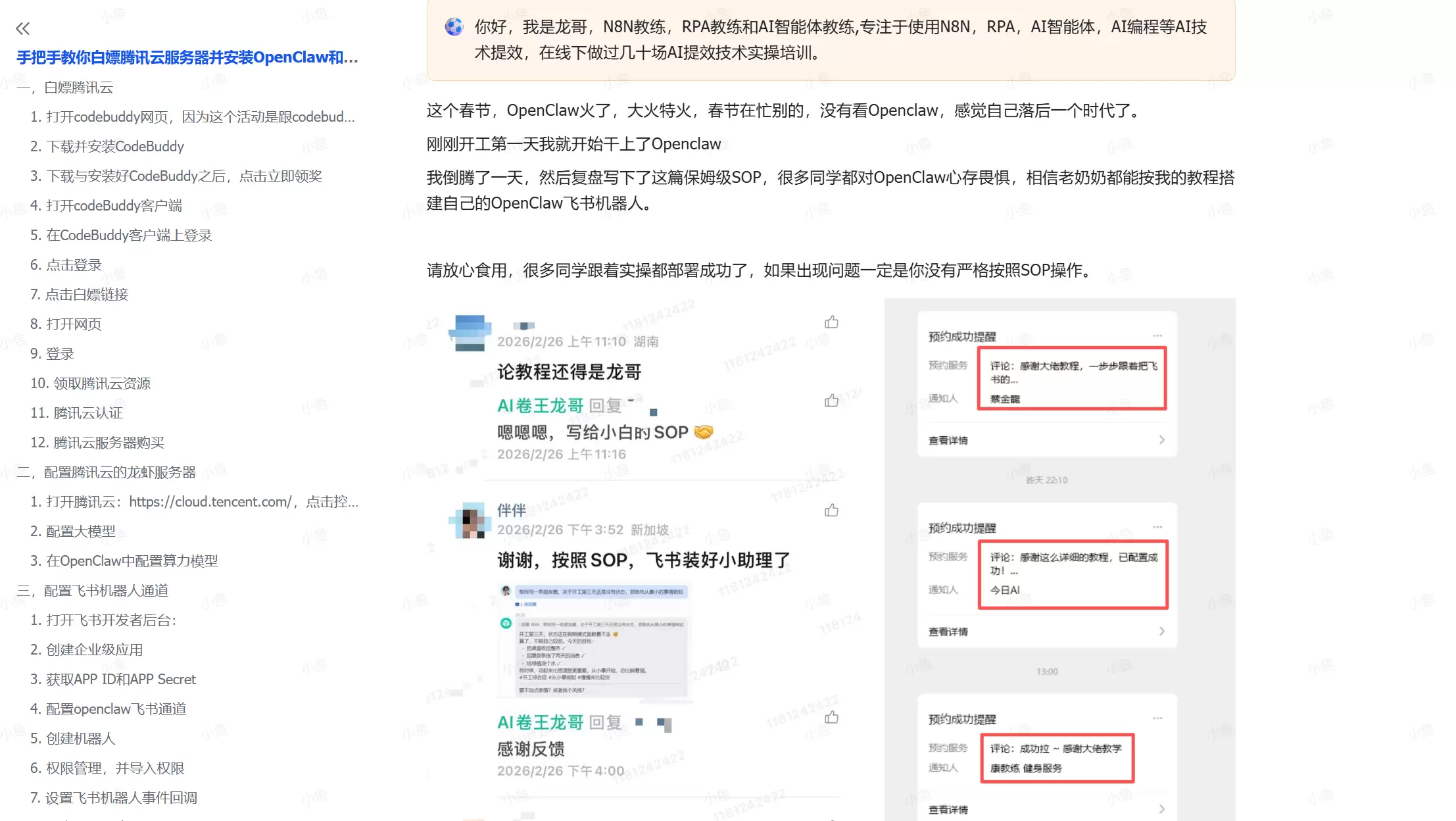Click the embedded screenshot in 伴伴's comment

[591, 641]
